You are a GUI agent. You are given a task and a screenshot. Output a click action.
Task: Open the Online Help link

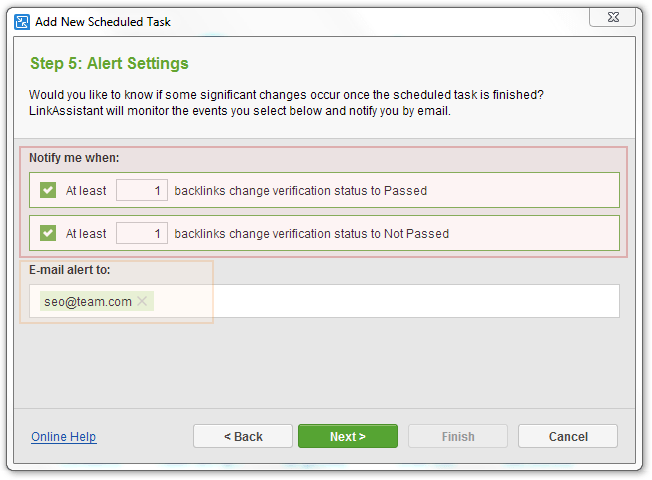(x=64, y=437)
